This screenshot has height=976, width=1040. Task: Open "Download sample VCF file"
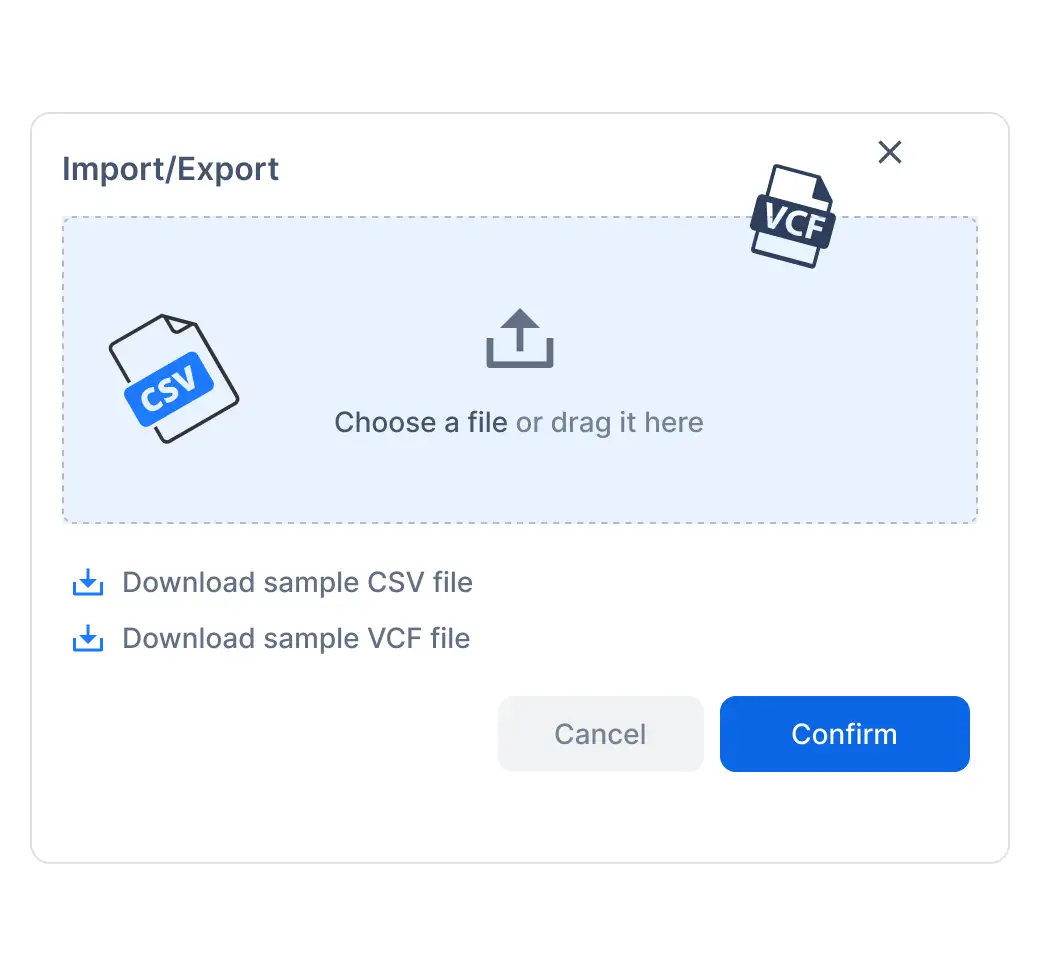[295, 638]
